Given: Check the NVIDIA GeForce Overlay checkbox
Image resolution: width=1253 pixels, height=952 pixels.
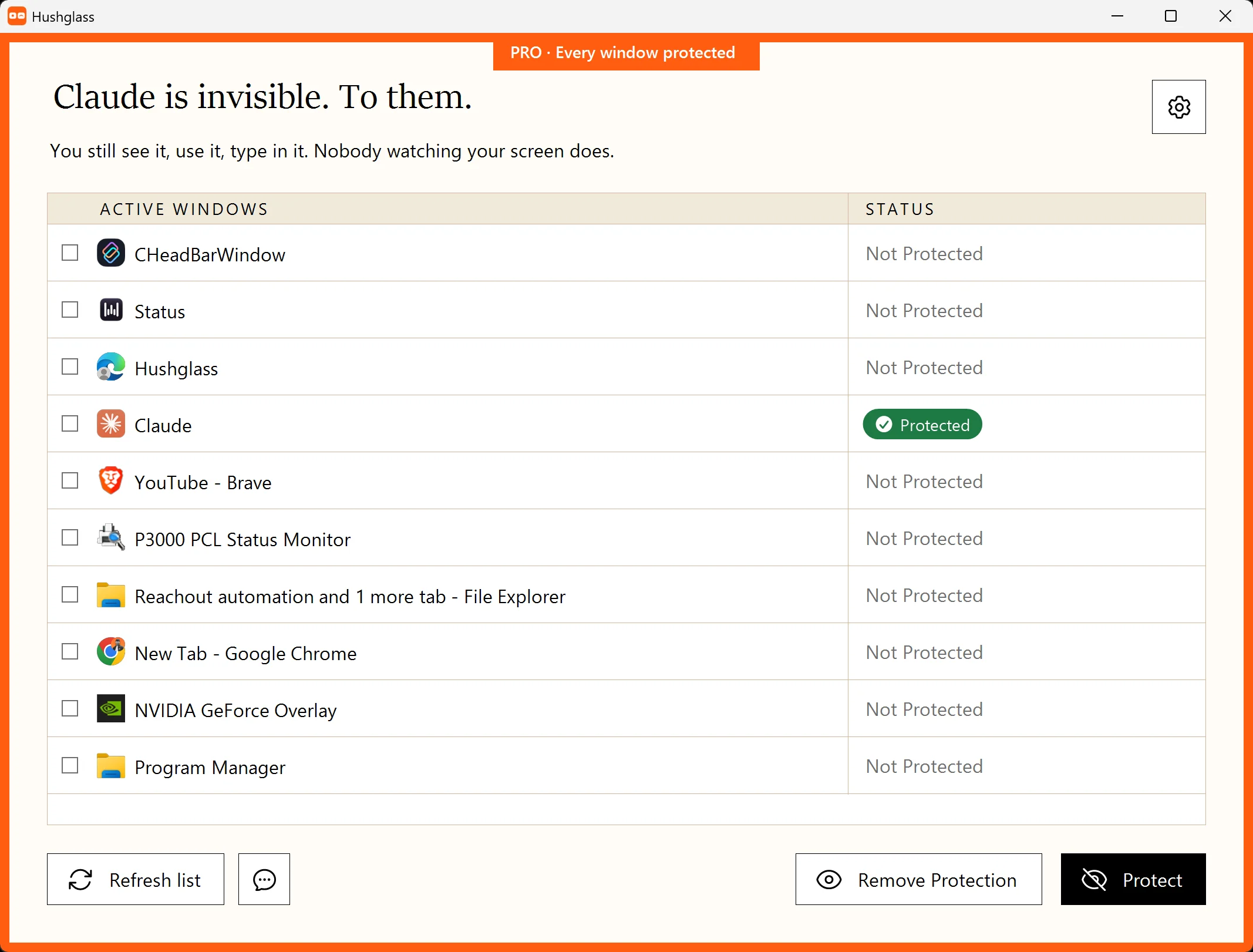Looking at the screenshot, I should point(70,709).
